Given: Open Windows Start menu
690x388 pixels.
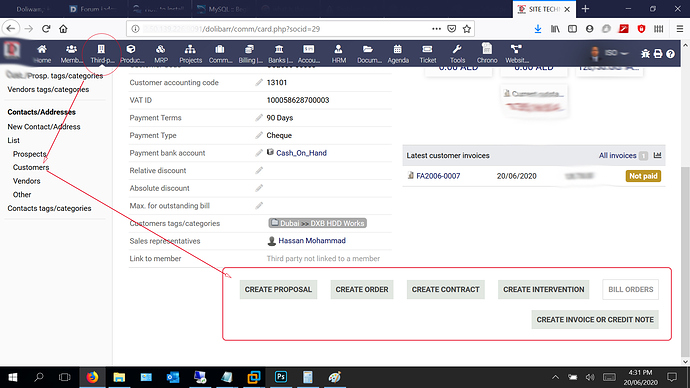Looking at the screenshot, I should click(13, 377).
